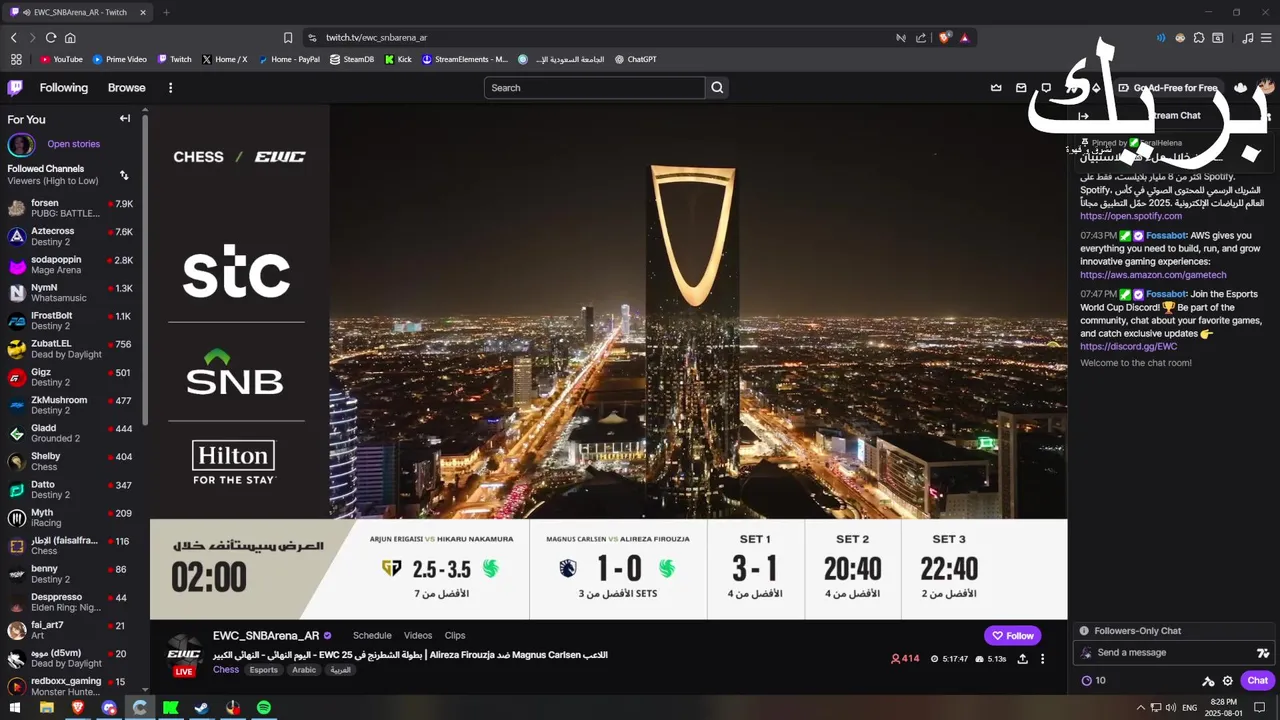1280x720 pixels.
Task: Open NymN channel in sidebar
Action: click(70, 292)
